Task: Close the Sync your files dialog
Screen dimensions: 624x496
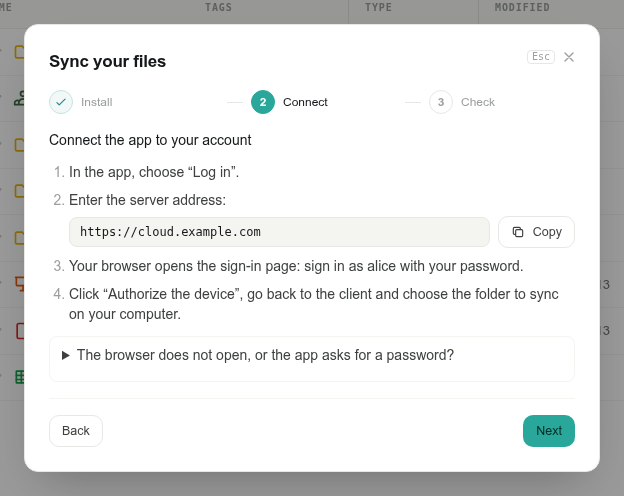Action: 569,57
